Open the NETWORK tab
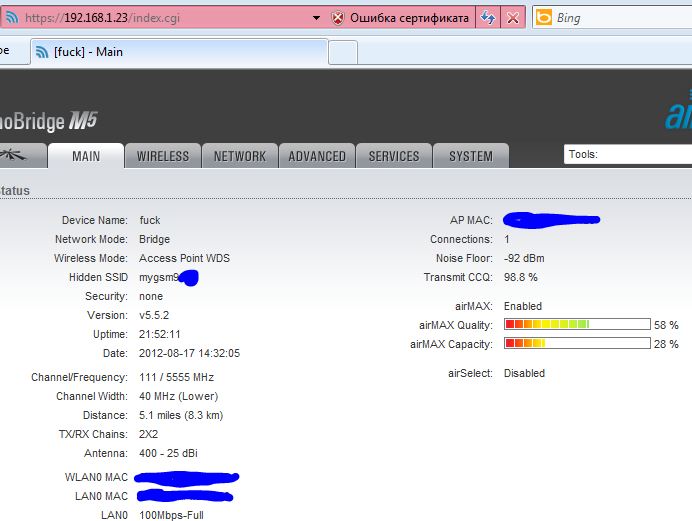The height and width of the screenshot is (521, 692). tap(240, 156)
